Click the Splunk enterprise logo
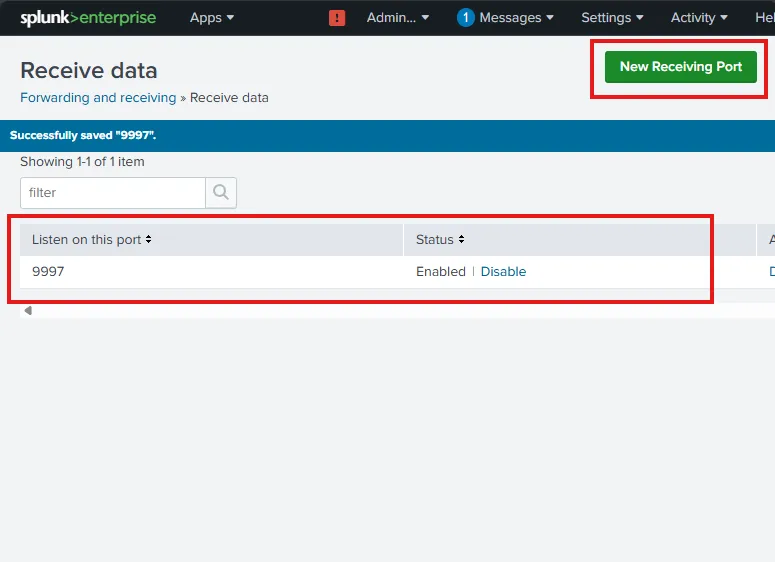Screen dimensions: 775x562 [88, 18]
